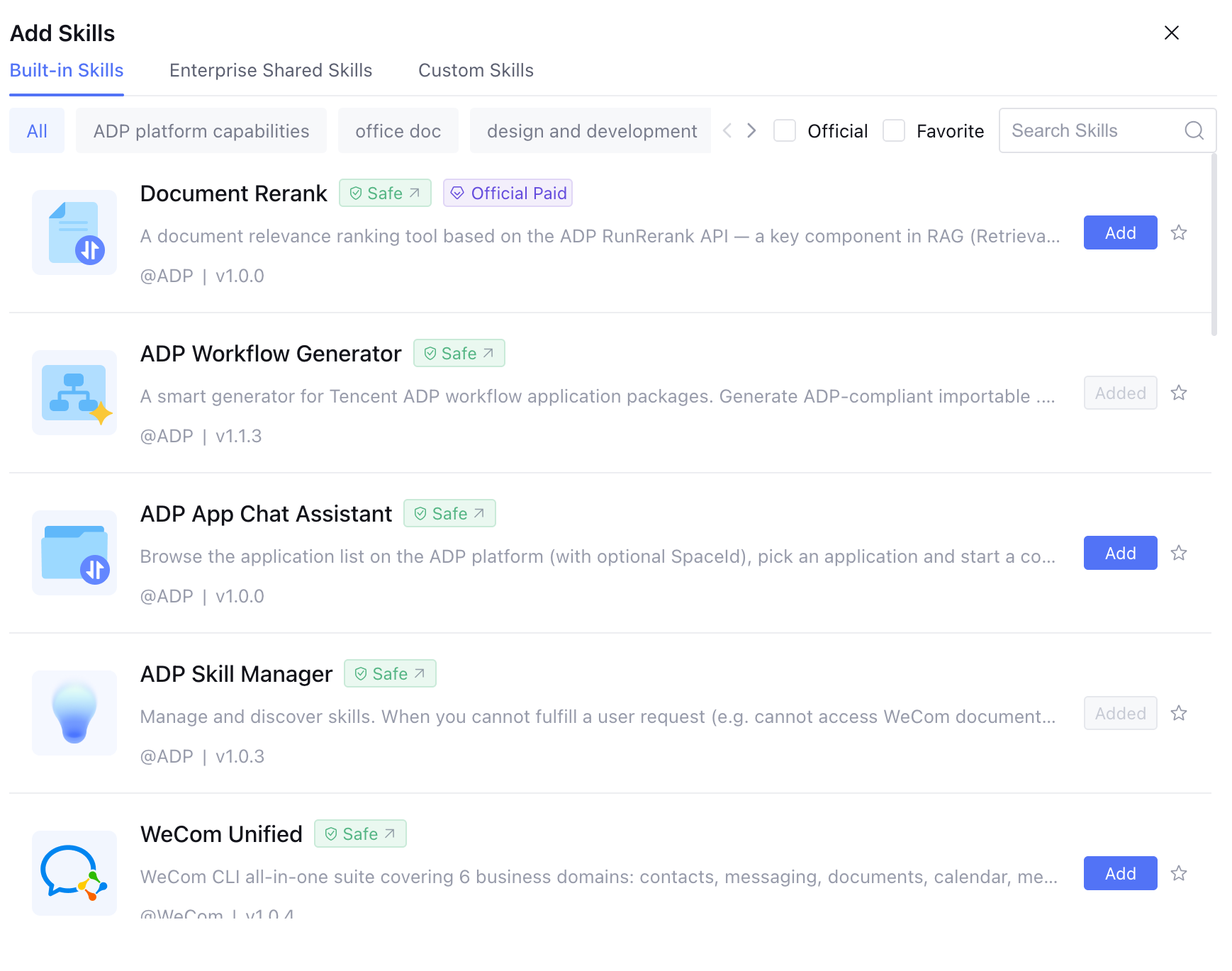Click the WeCom Unified description text

pos(599,877)
